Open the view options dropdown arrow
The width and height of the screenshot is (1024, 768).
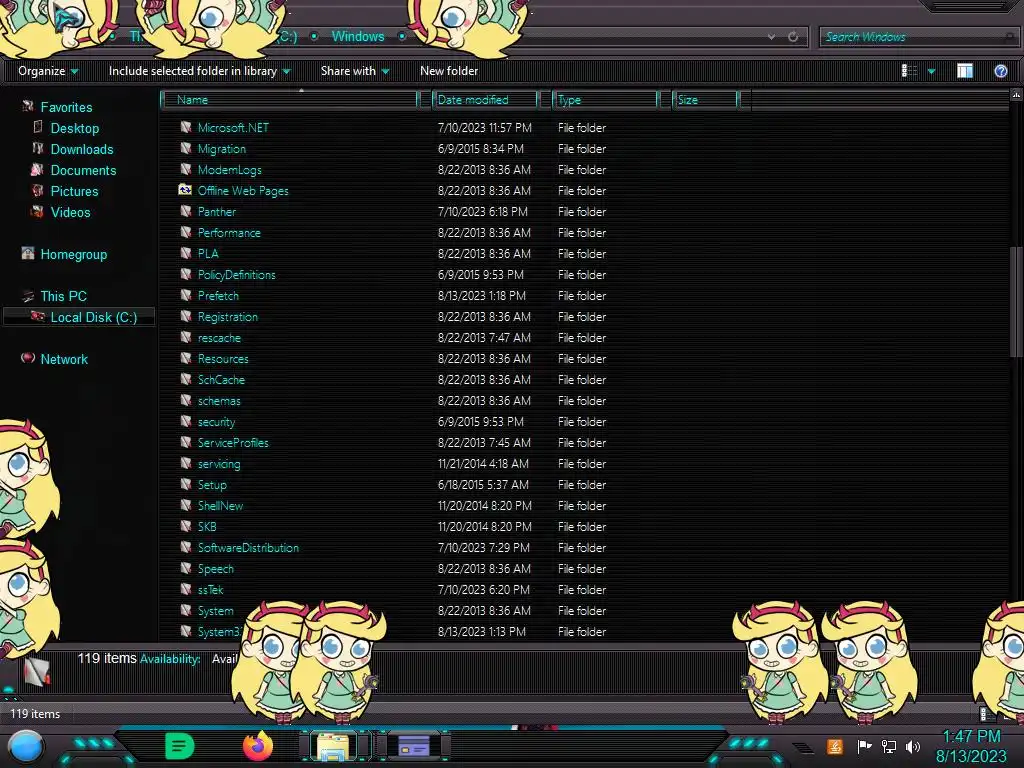(x=931, y=71)
